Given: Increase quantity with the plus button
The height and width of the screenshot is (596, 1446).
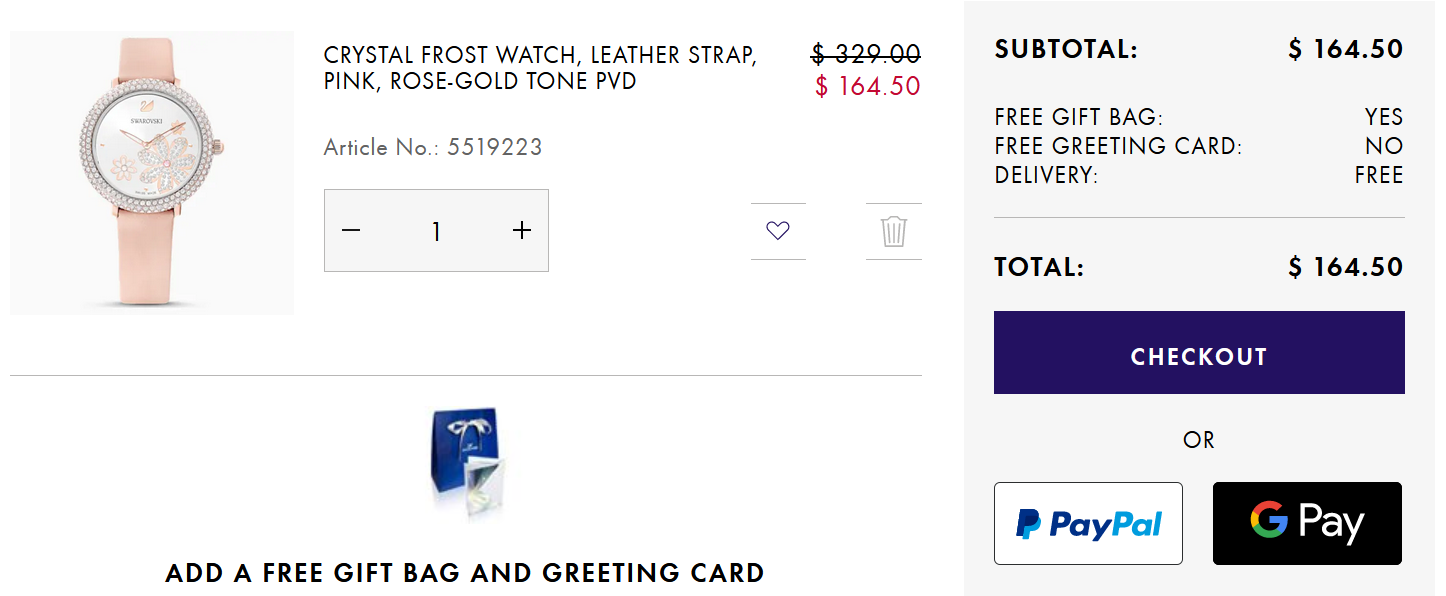Looking at the screenshot, I should click(521, 231).
